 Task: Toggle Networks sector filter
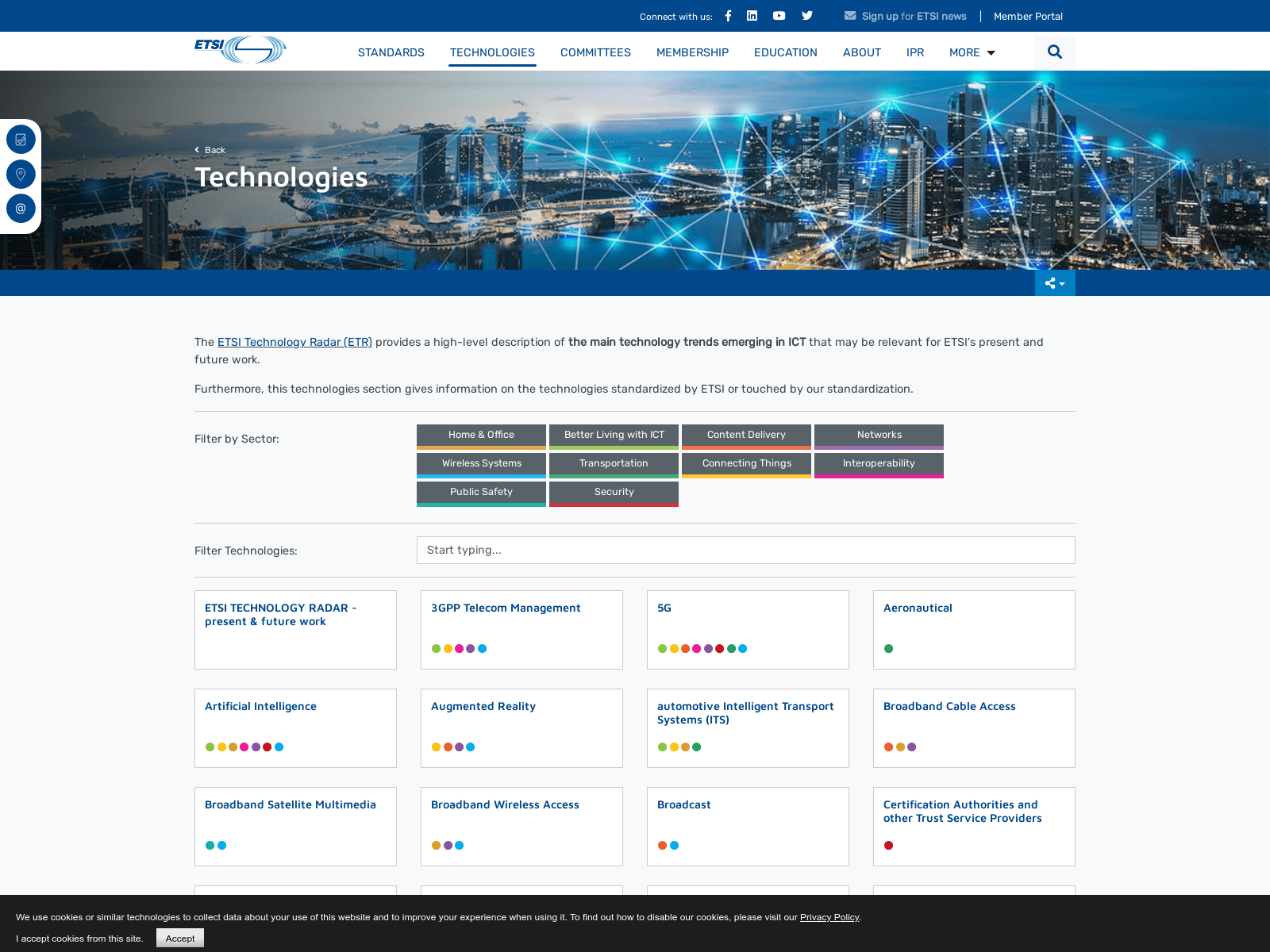click(x=879, y=436)
